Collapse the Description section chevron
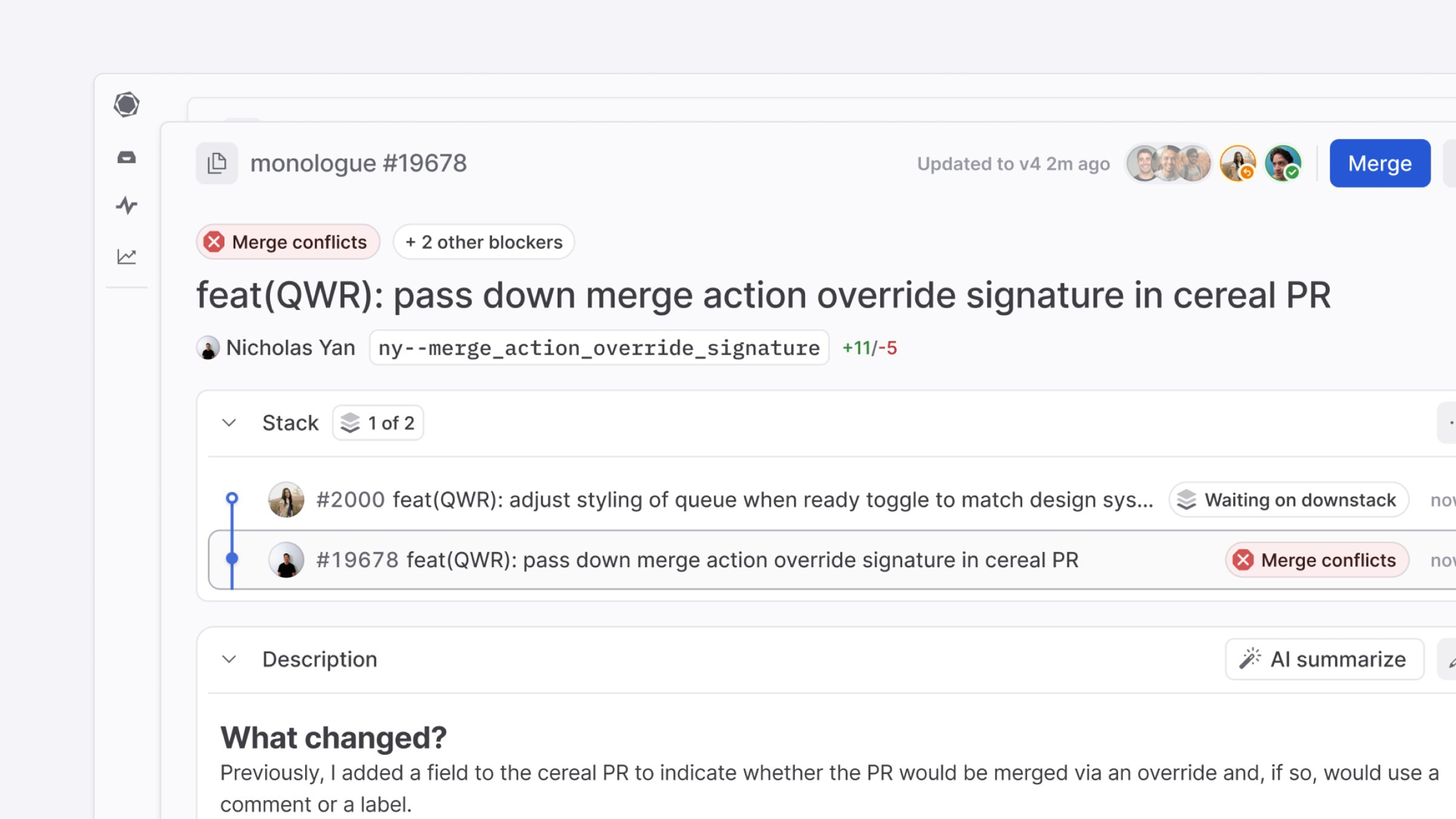The image size is (1456, 819). pos(229,660)
